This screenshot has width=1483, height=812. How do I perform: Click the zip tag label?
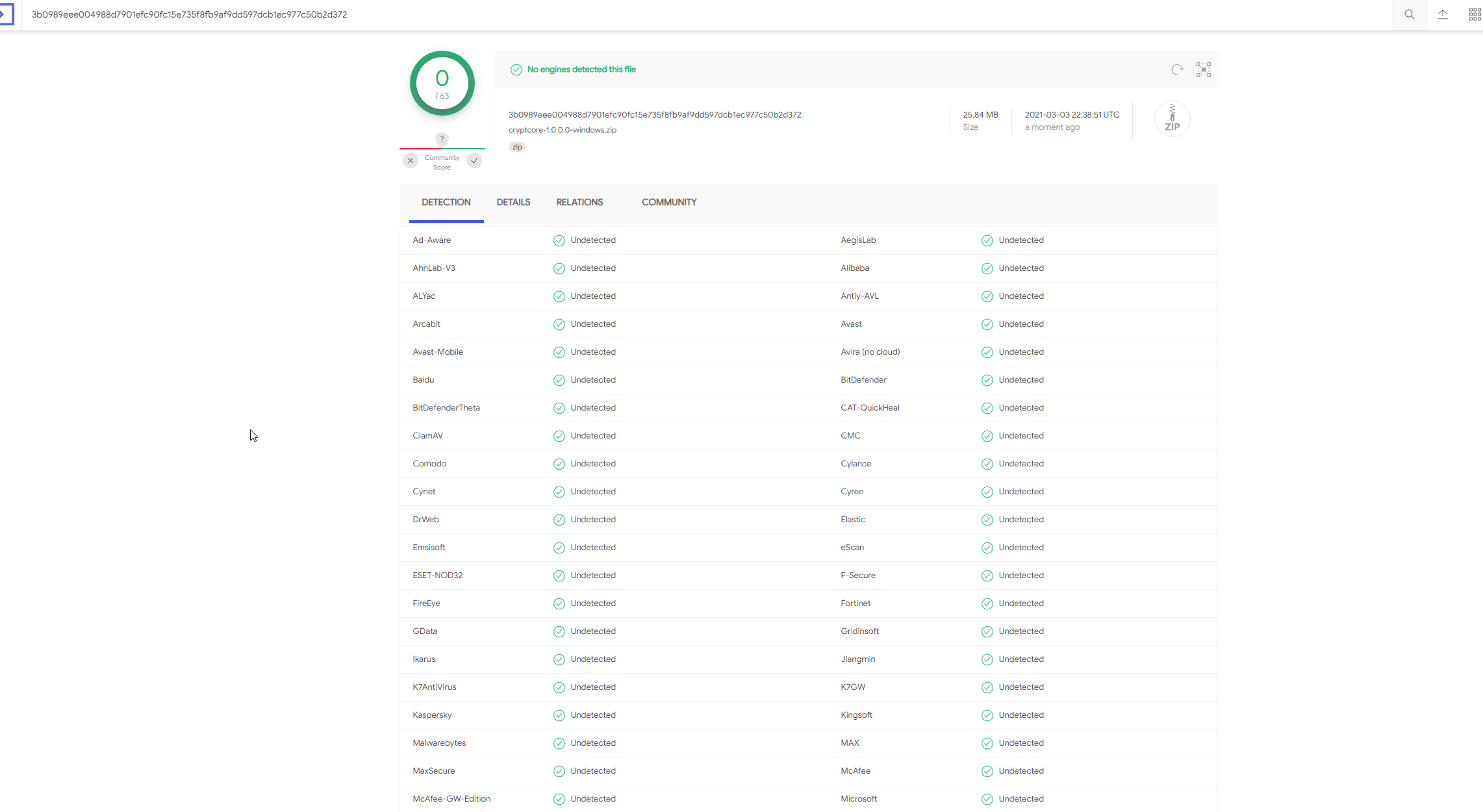(517, 147)
